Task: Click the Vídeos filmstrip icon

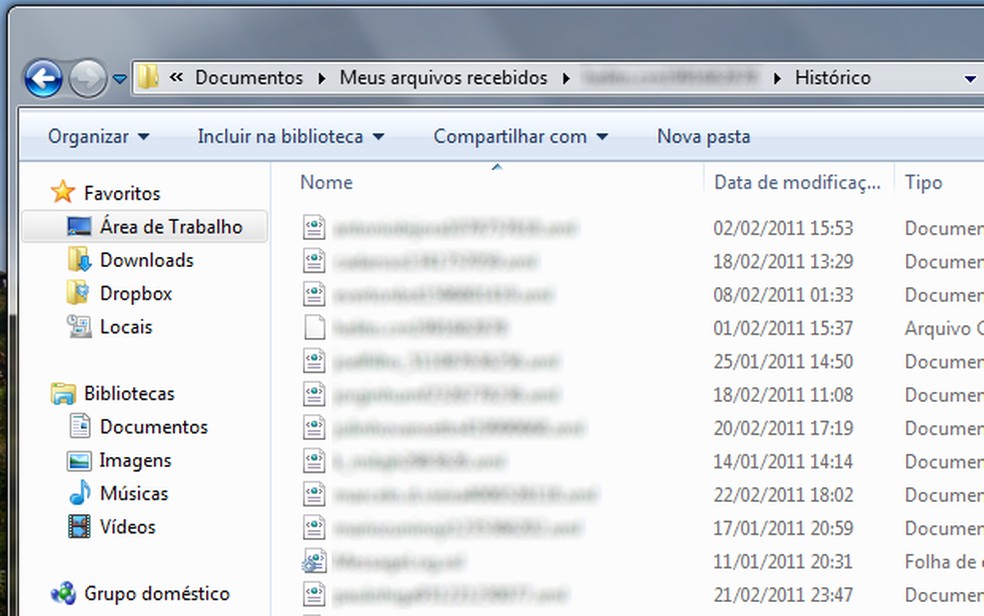Action: tap(79, 527)
